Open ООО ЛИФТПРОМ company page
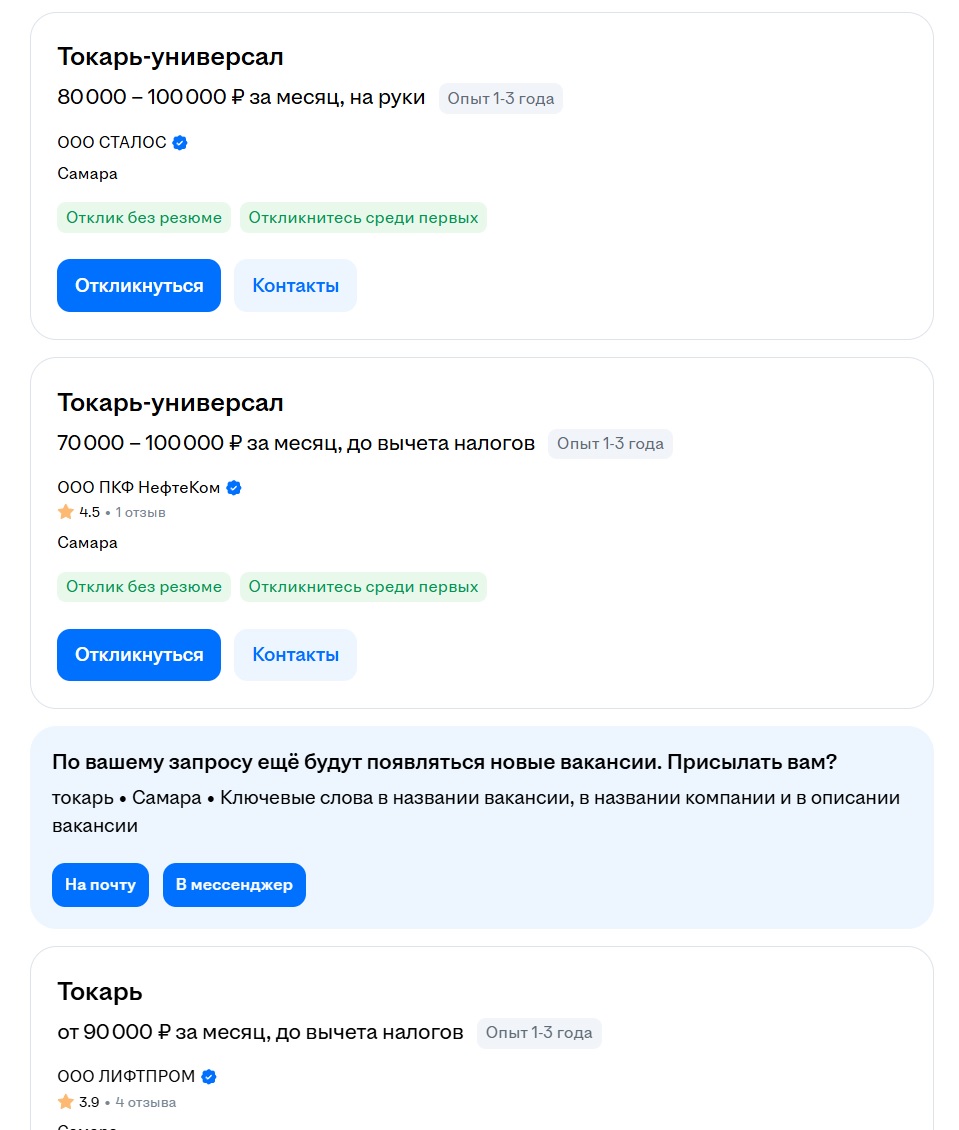This screenshot has height=1130, width=959. [127, 1077]
